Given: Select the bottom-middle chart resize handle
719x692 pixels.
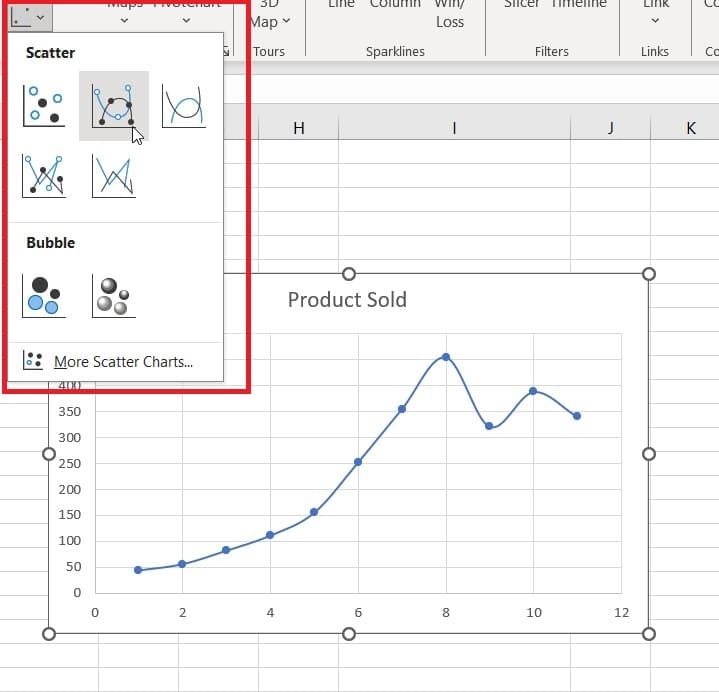Looking at the screenshot, I should tap(349, 634).
